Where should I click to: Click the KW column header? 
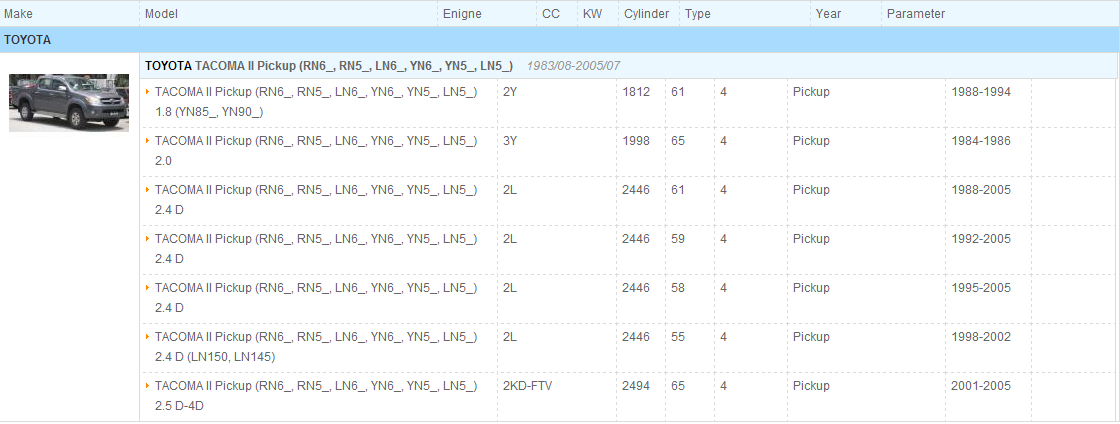point(592,14)
